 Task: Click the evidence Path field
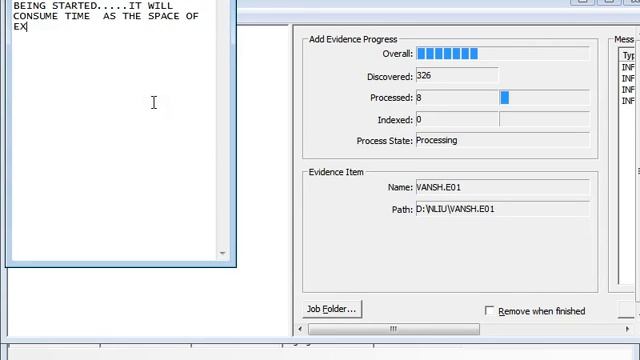pos(502,209)
